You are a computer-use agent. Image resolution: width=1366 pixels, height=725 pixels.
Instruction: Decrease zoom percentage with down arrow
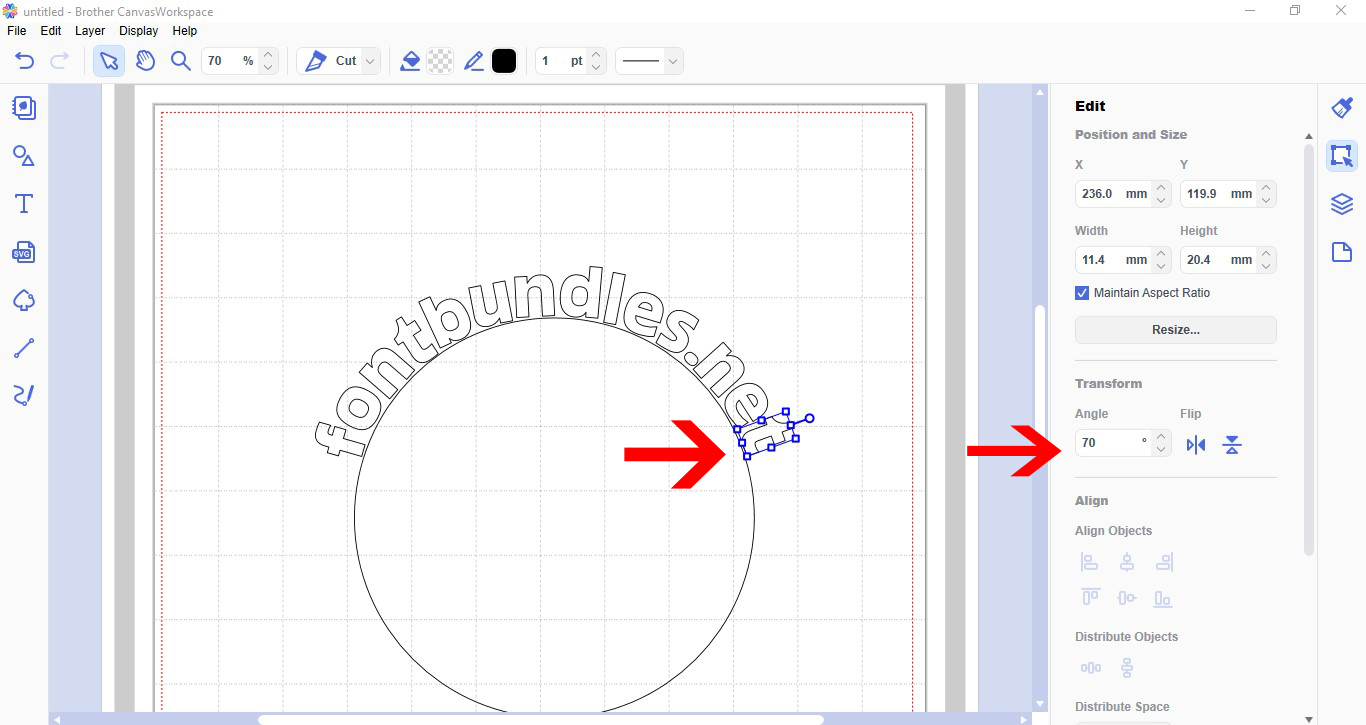pos(267,67)
